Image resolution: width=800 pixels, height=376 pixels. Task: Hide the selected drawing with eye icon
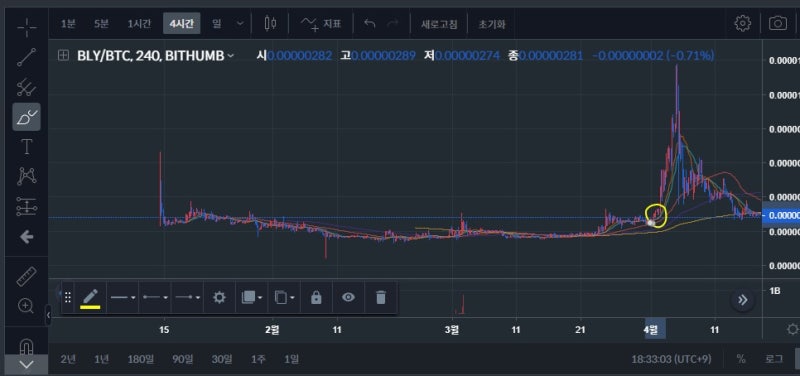click(348, 297)
